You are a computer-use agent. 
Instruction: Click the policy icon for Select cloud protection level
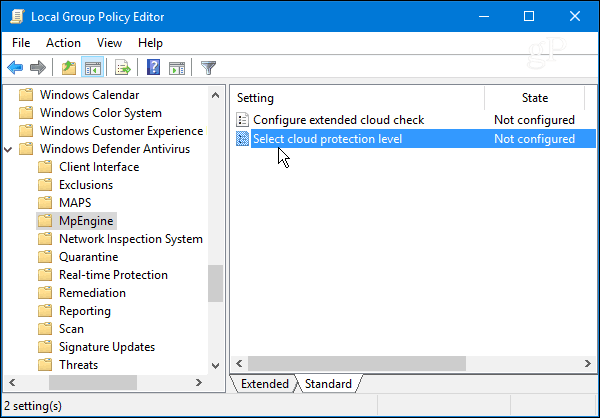pos(242,139)
